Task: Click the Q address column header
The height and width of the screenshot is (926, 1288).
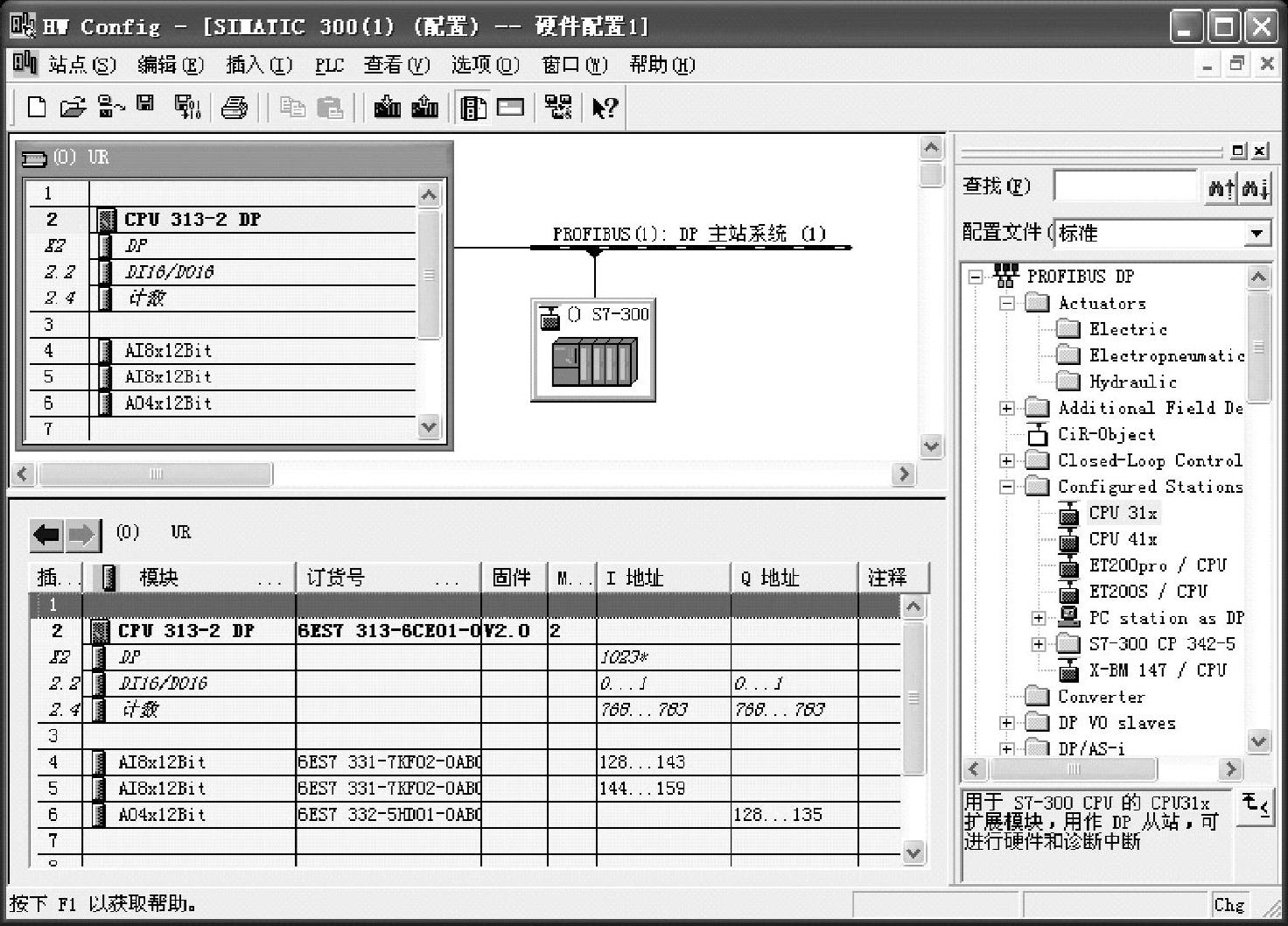Action: (x=794, y=578)
